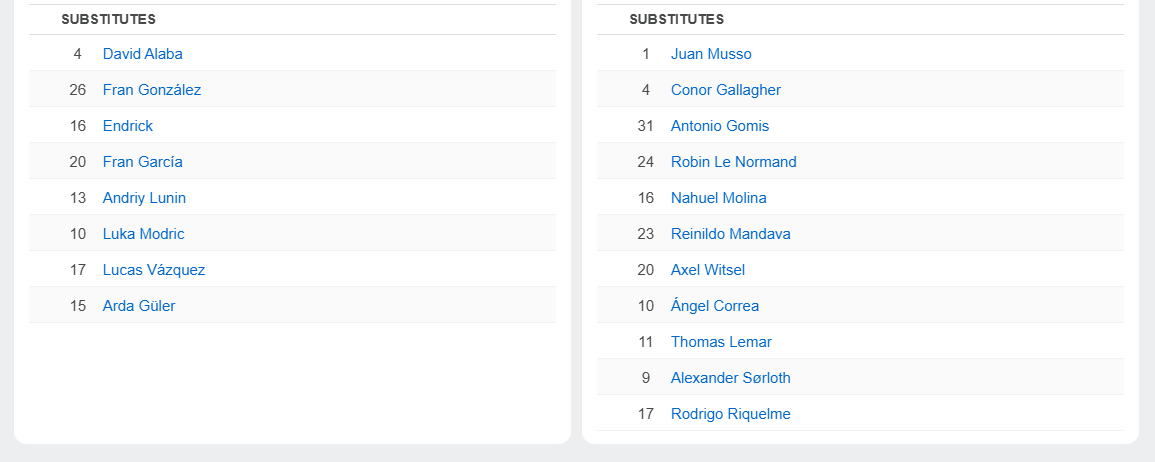
Task: Click Arda Güler in substitutes
Action: coord(138,306)
